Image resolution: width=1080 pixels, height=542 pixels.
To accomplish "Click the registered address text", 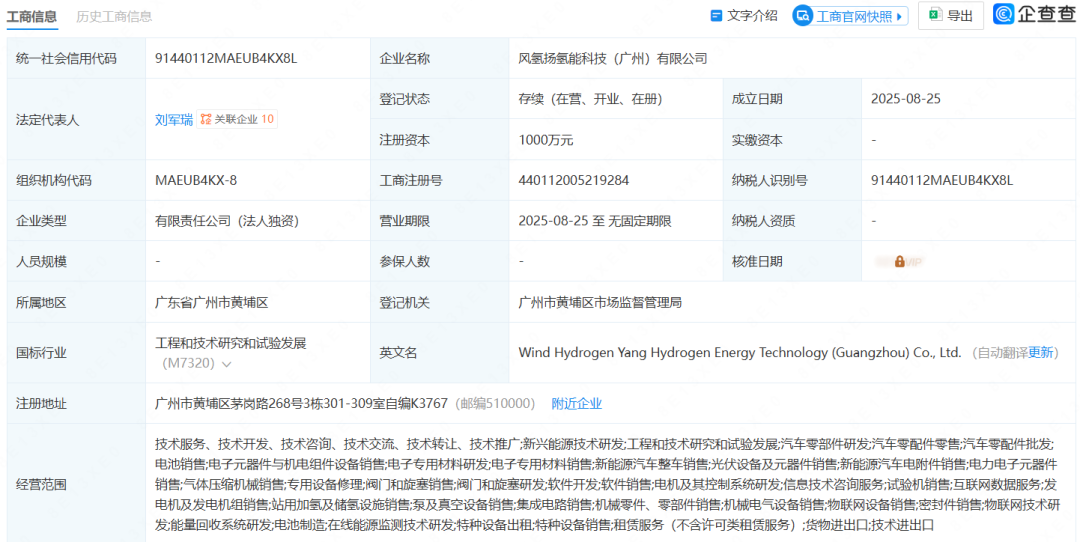I will [301, 403].
